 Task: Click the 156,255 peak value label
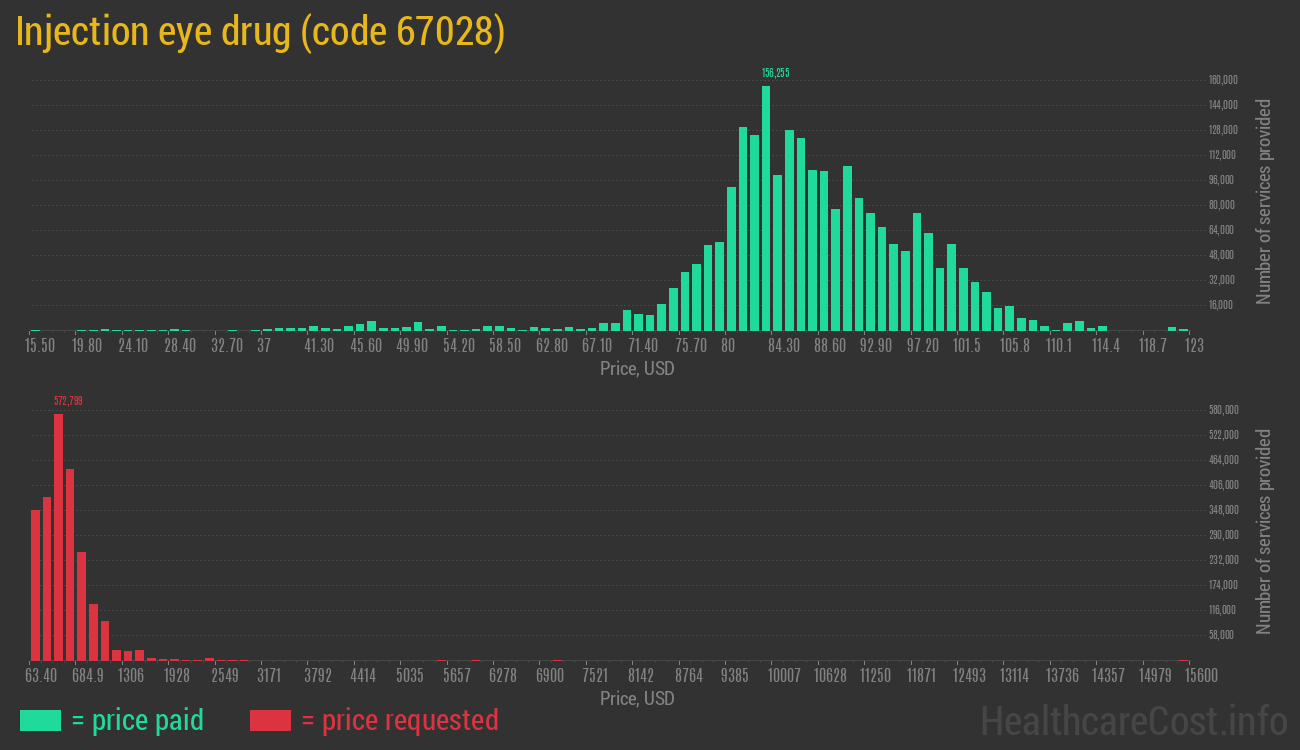pos(775,73)
